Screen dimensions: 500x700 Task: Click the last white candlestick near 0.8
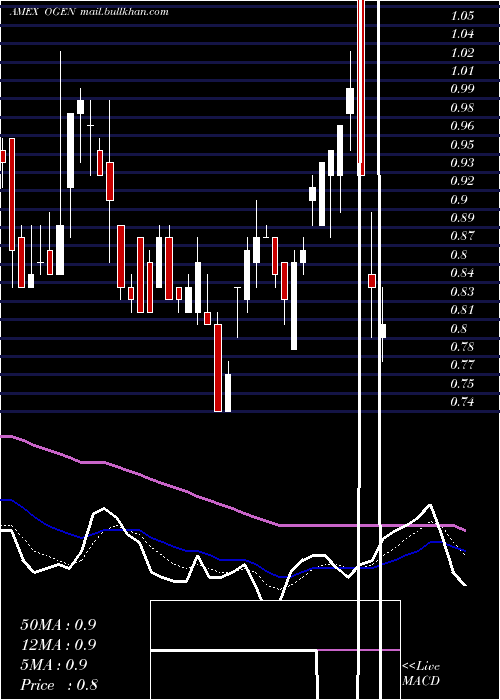point(383,331)
